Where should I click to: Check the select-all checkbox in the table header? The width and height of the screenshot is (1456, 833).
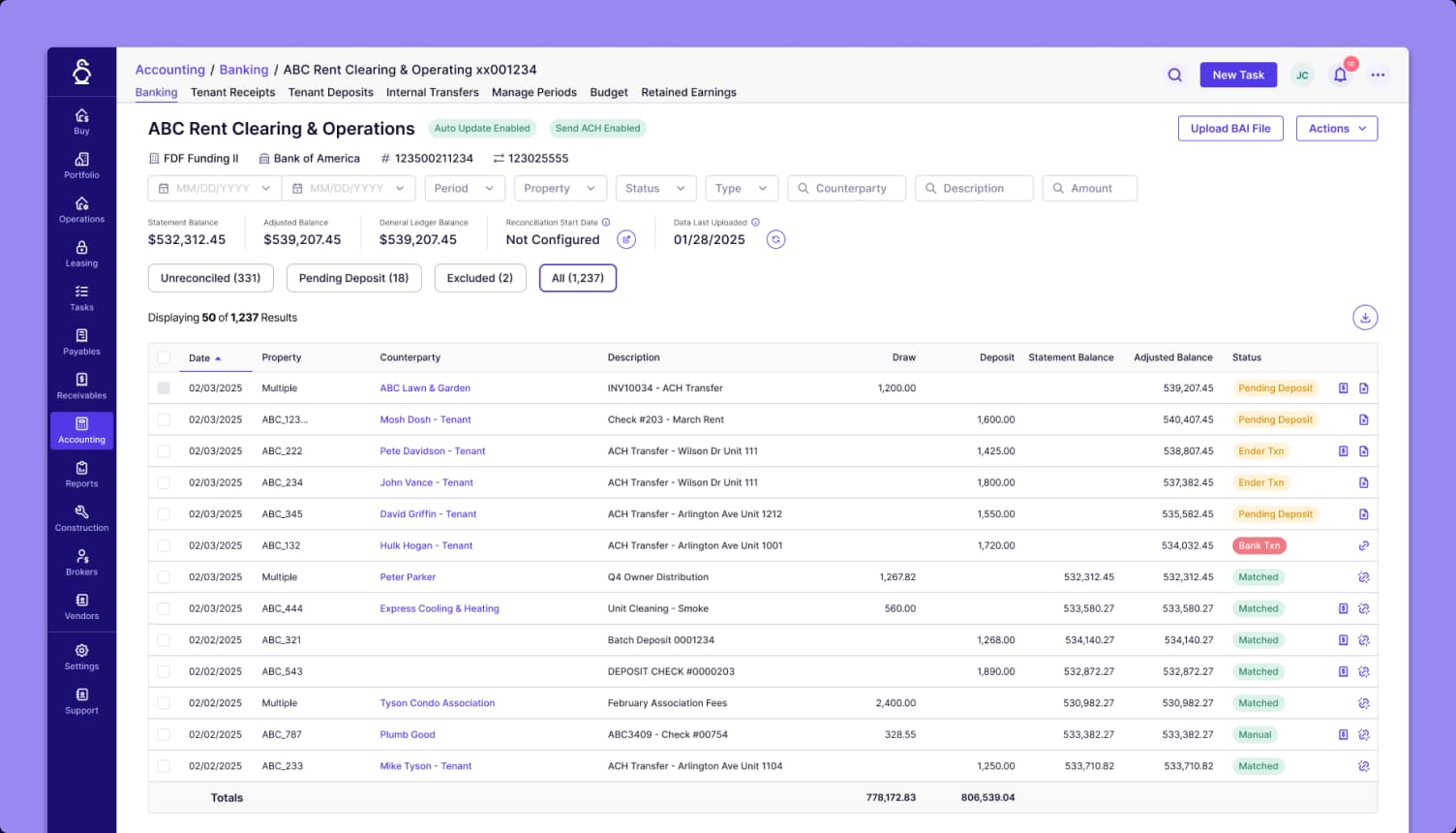(163, 356)
